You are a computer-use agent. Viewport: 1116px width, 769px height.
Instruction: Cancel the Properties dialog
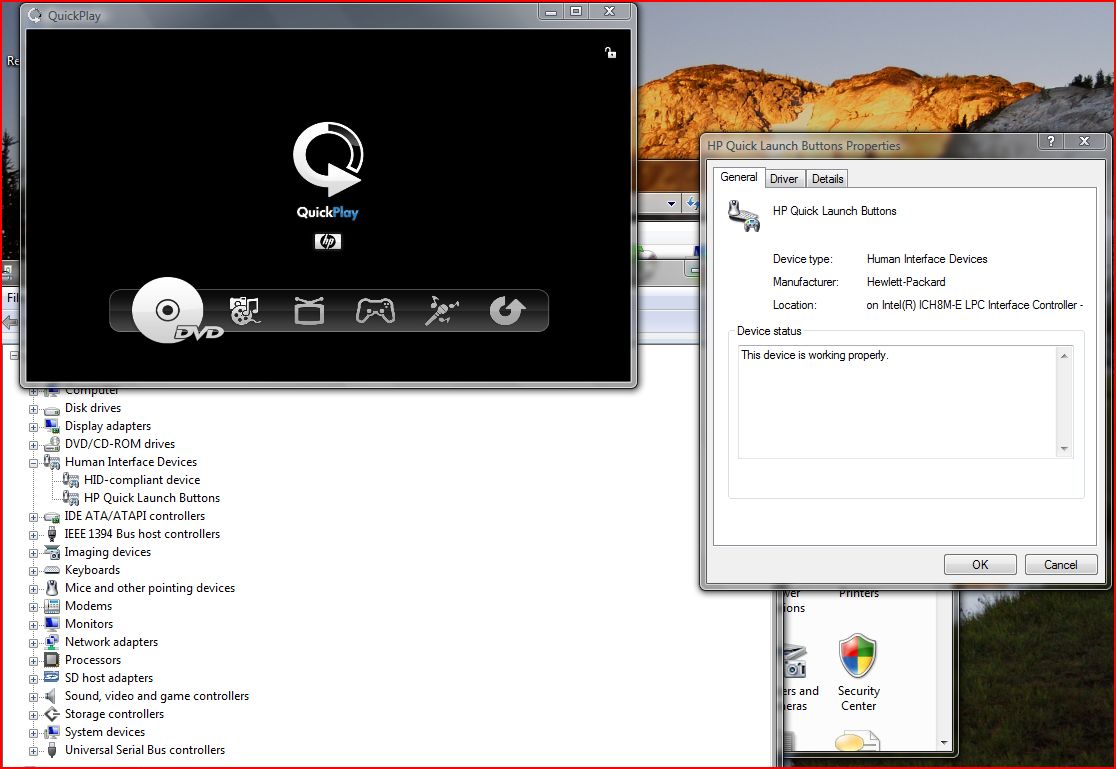(x=1060, y=565)
